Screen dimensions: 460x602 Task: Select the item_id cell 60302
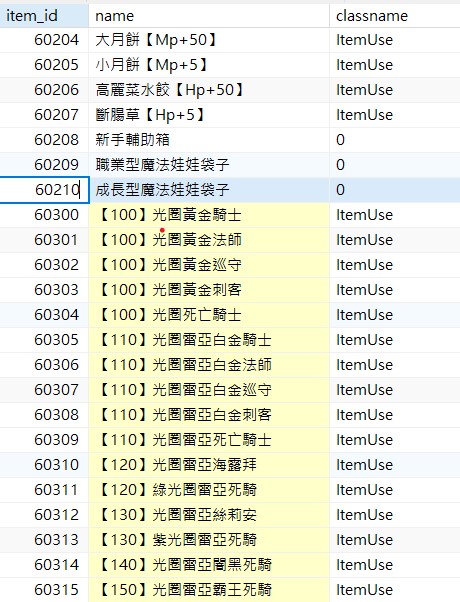click(x=44, y=265)
